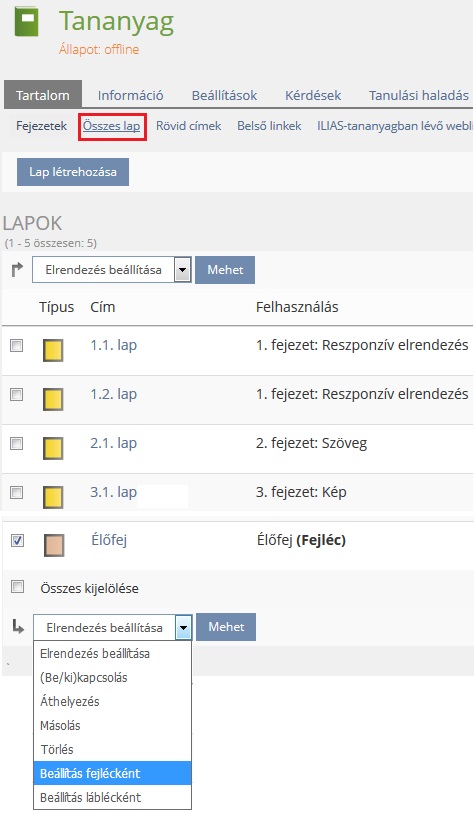
Task: Select the Törlés option in list
Action: click(x=113, y=749)
